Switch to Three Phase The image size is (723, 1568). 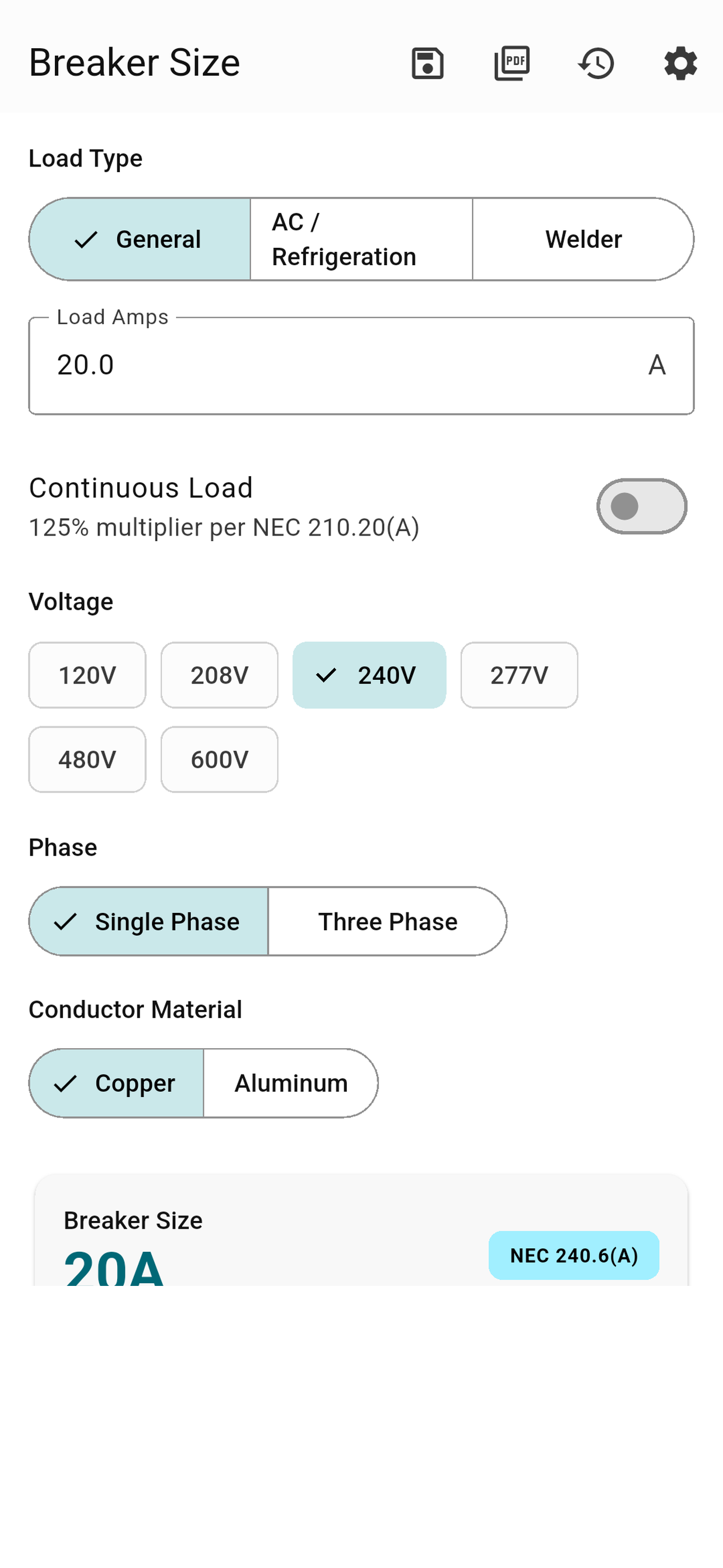point(388,921)
